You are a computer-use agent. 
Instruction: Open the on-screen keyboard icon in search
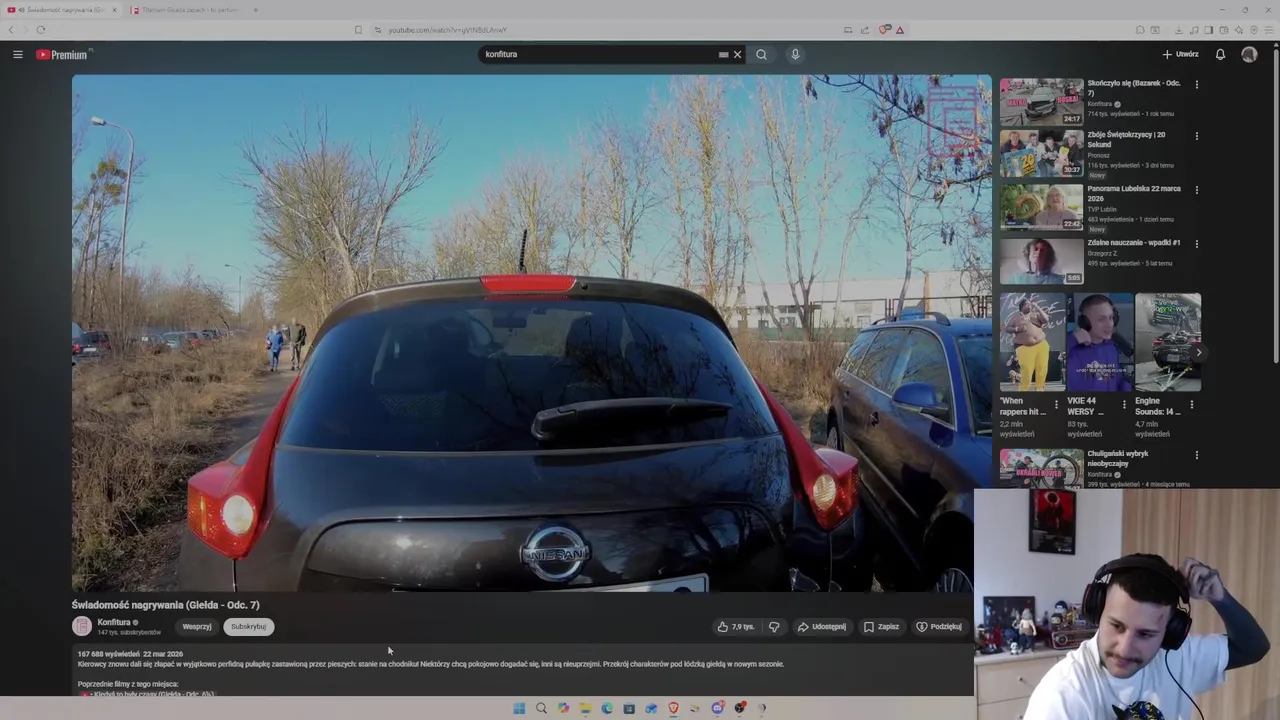[x=723, y=55]
